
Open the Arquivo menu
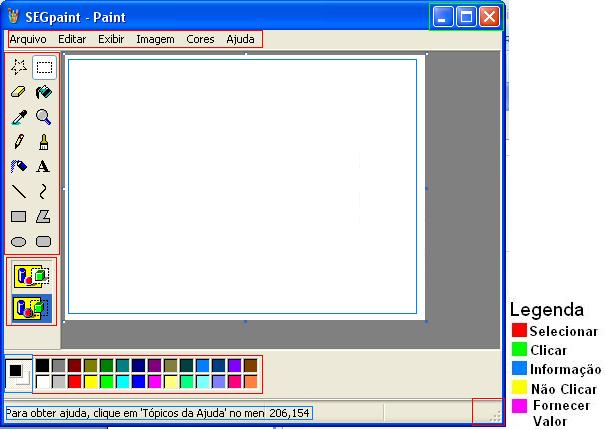[28, 39]
